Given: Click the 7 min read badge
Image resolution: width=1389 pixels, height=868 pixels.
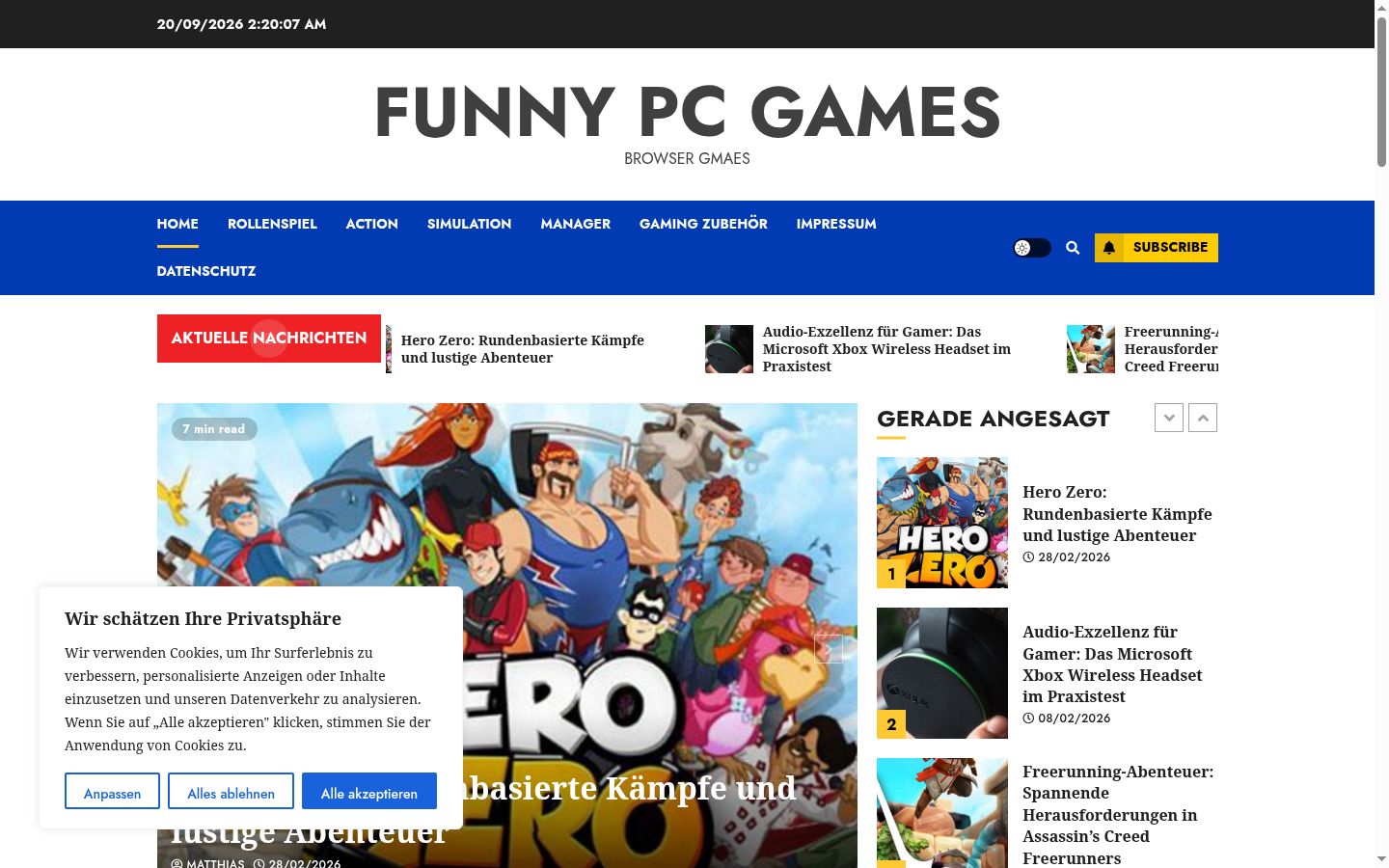Looking at the screenshot, I should click(214, 429).
